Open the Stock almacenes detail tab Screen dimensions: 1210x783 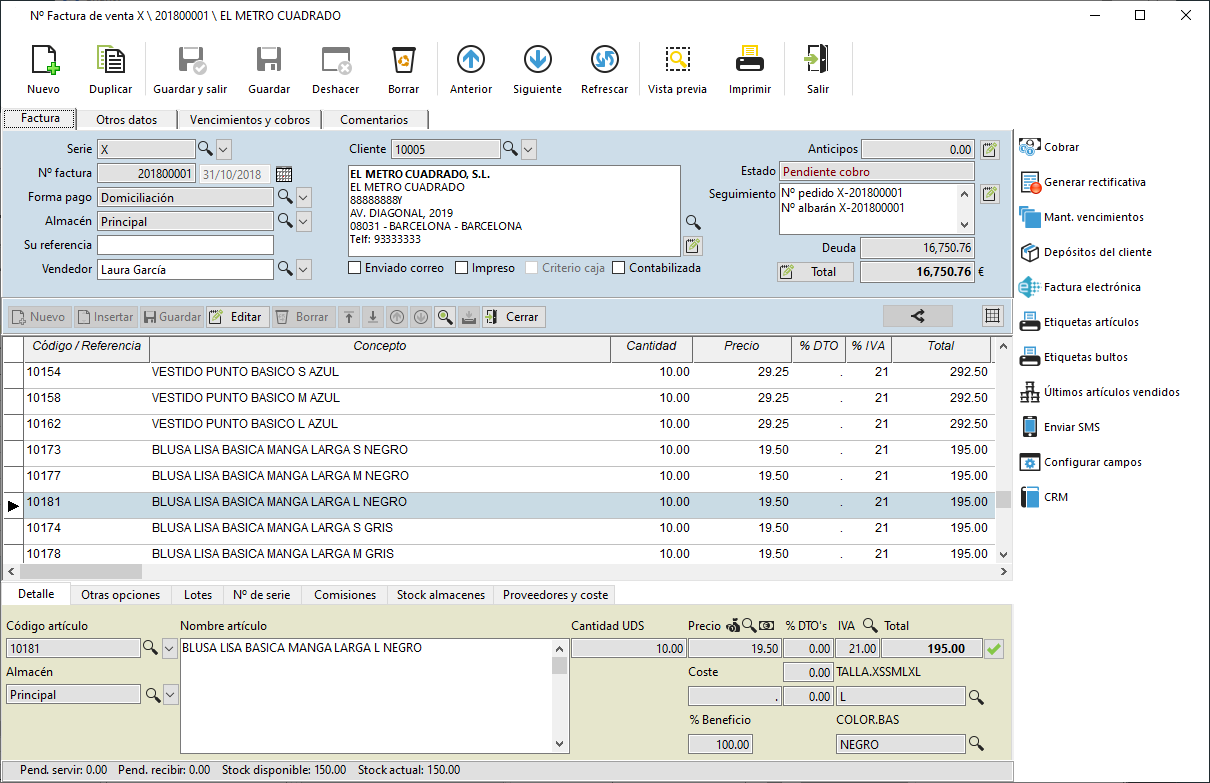point(441,595)
